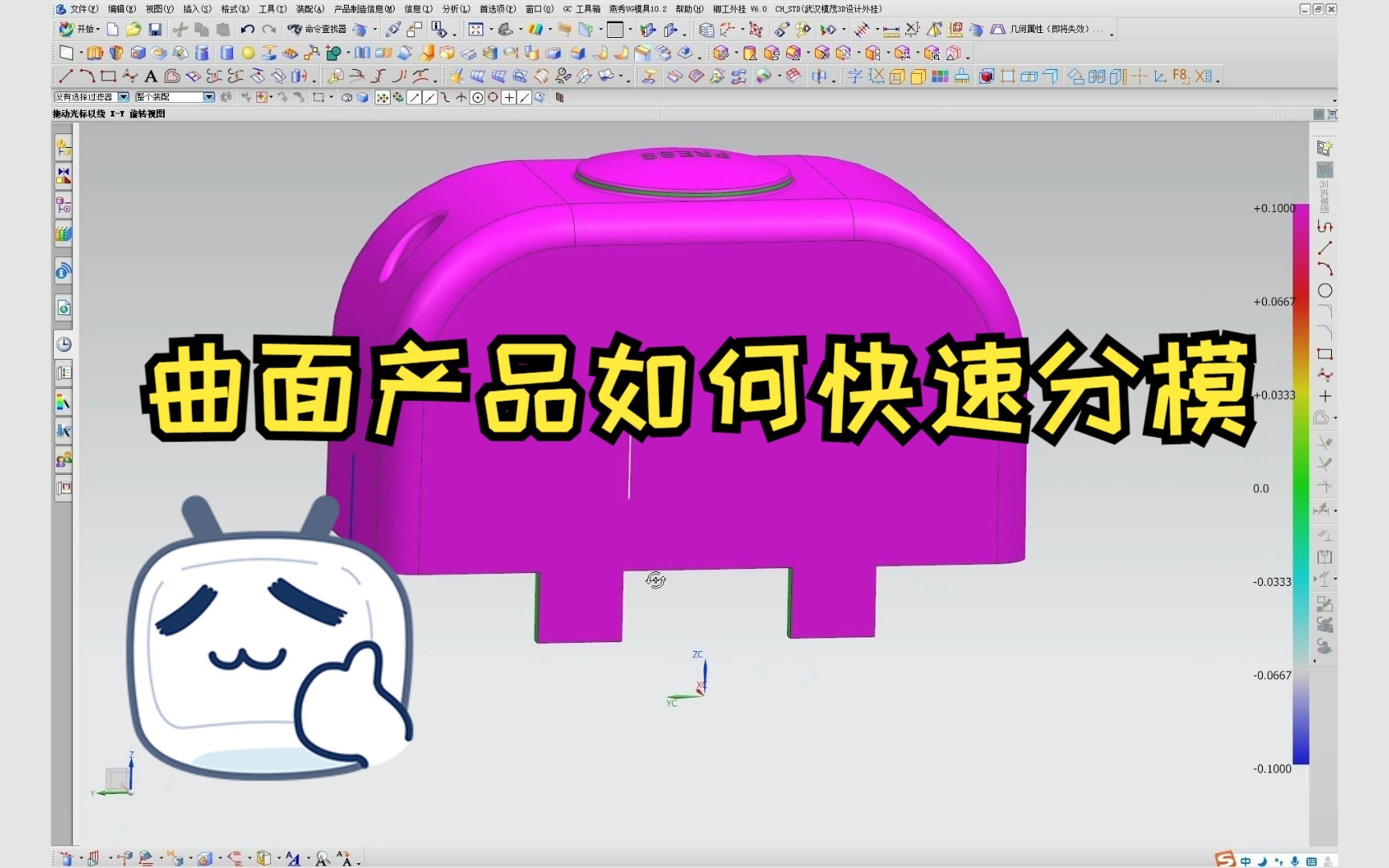Expand the 开始 start menu arrow

tap(98, 30)
